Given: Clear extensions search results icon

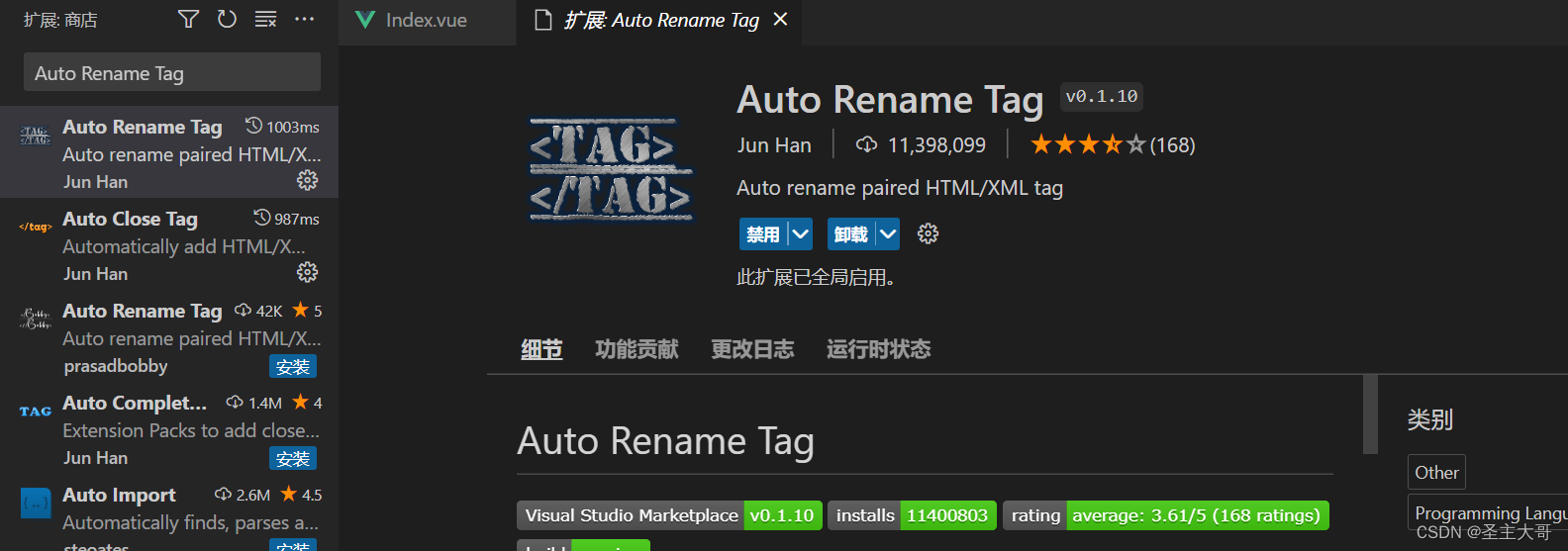Looking at the screenshot, I should 265,19.
